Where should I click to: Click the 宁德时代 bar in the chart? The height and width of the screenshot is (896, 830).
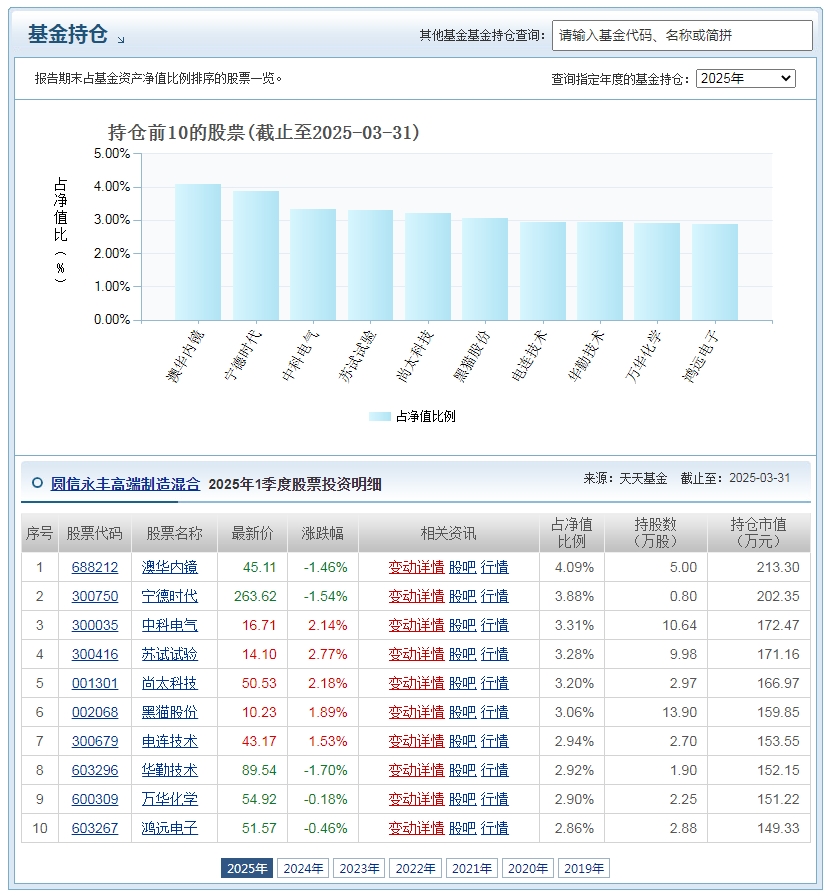point(256,255)
